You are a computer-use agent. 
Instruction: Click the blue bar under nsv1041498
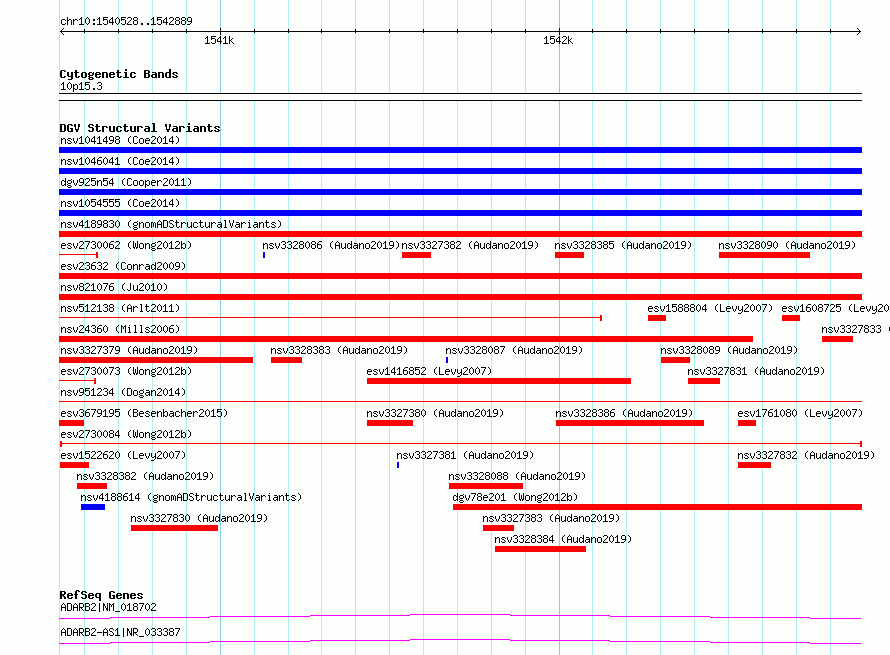point(460,150)
